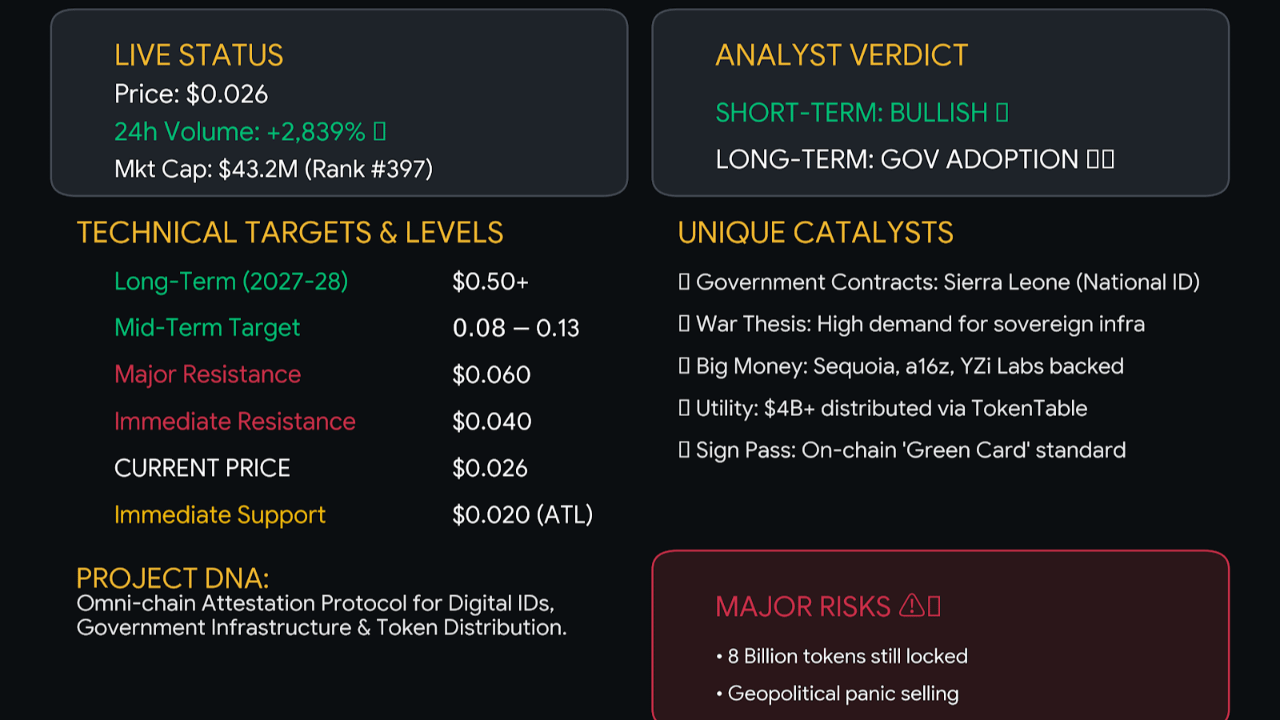This screenshot has width=1280, height=720.
Task: Click the icon before Big Money line
Action: 684,367
